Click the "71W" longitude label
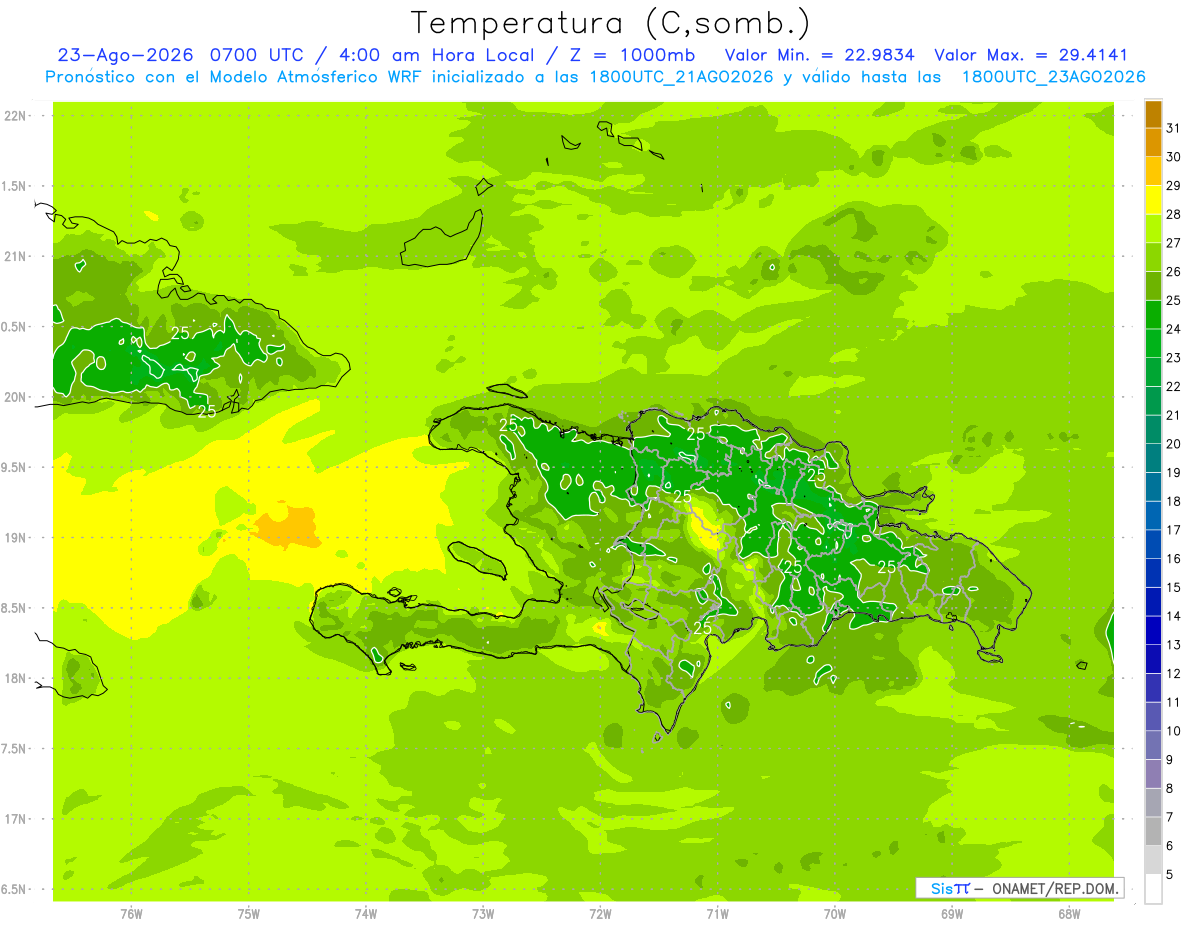 [717, 913]
